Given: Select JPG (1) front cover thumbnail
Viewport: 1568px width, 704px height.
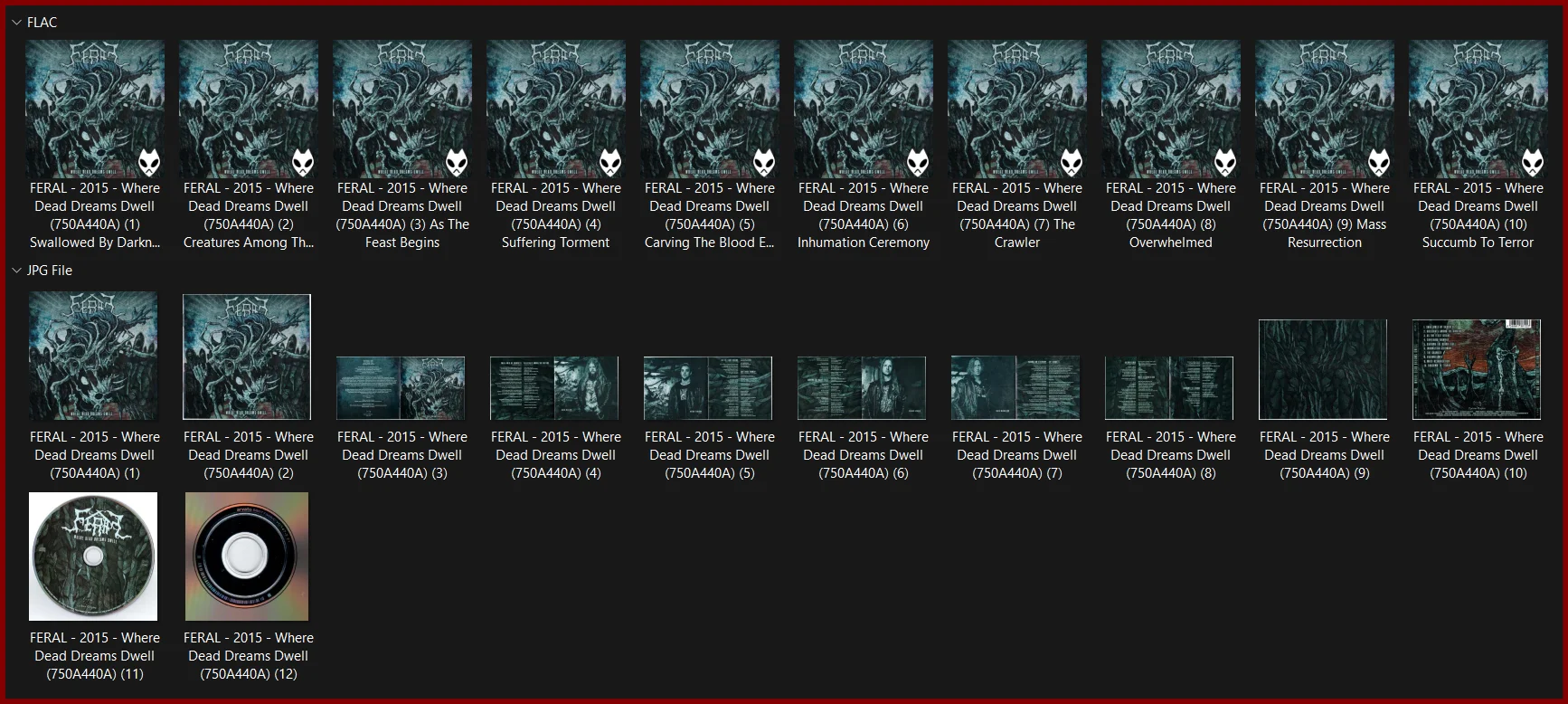Looking at the screenshot, I should [93, 357].
